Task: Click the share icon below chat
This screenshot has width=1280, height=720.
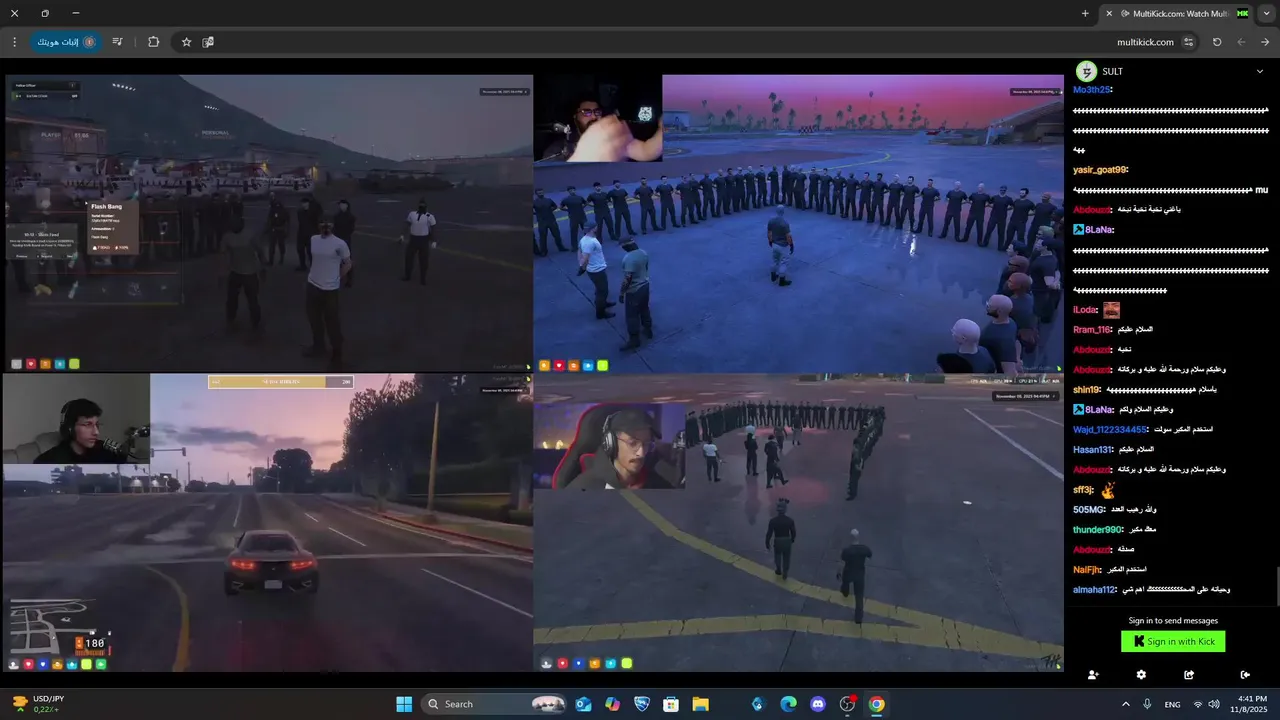Action: coord(1189,675)
